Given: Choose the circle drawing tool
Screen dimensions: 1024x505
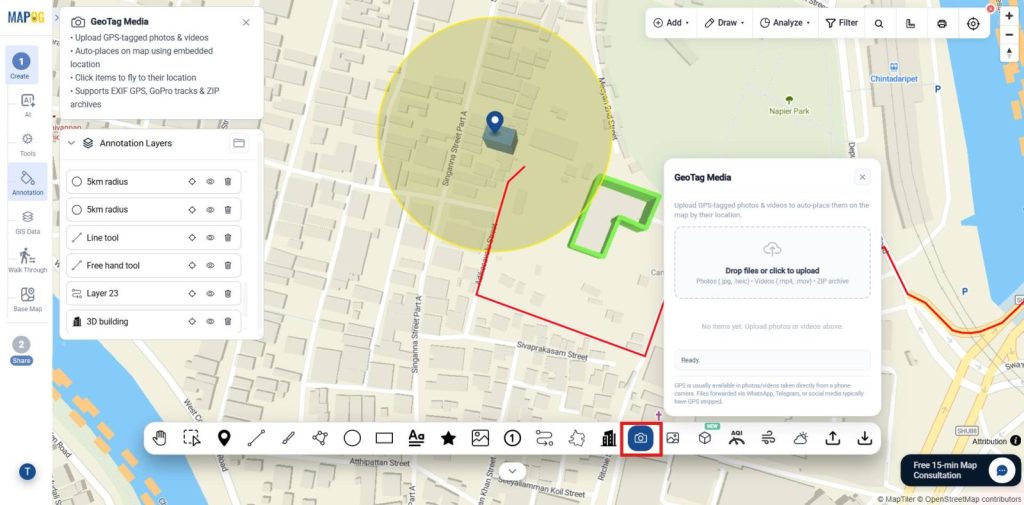Looking at the screenshot, I should (x=352, y=438).
